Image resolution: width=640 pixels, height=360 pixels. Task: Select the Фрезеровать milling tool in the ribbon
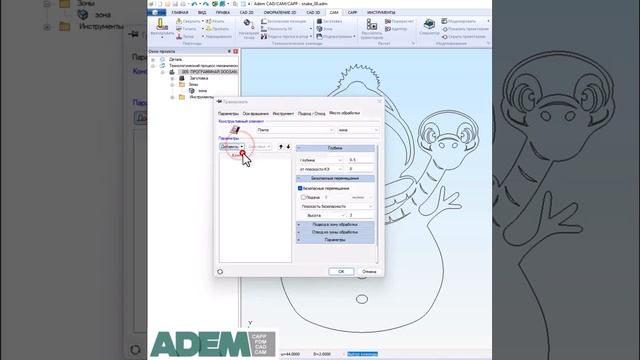[162, 28]
